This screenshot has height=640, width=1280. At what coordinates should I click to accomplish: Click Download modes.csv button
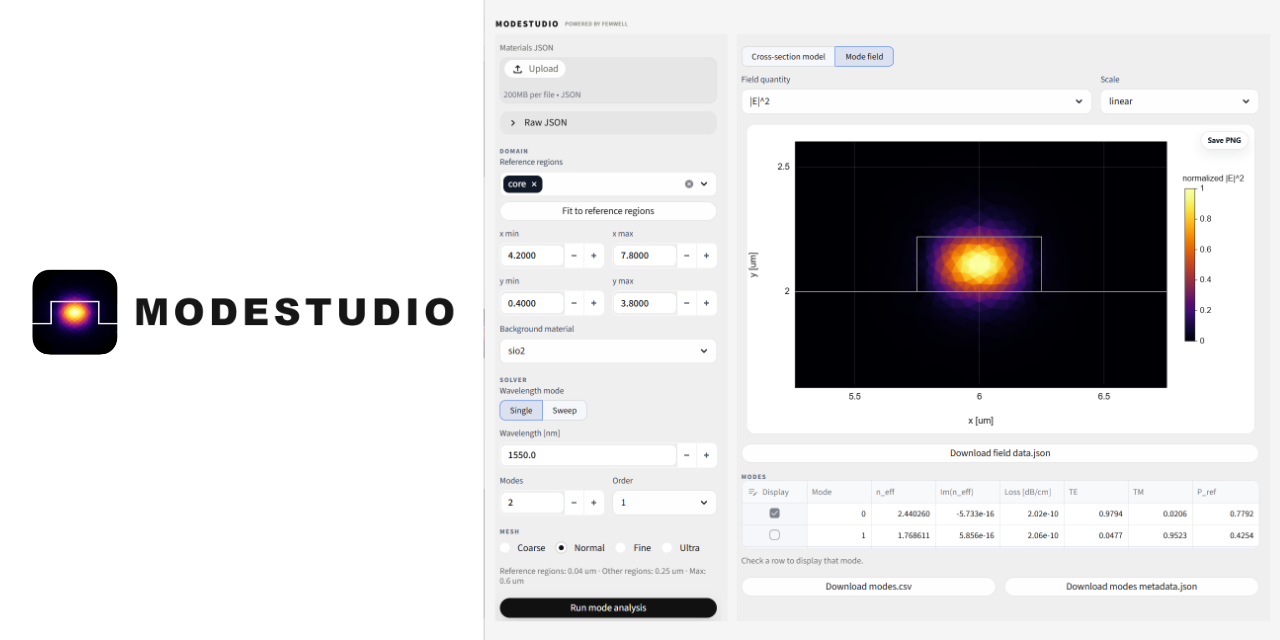869,587
